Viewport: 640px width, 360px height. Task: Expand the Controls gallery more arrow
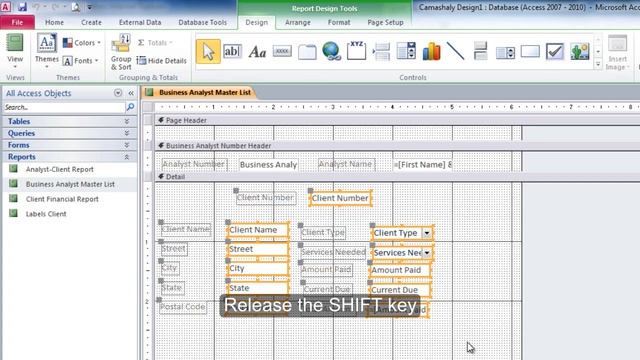tap(598, 64)
